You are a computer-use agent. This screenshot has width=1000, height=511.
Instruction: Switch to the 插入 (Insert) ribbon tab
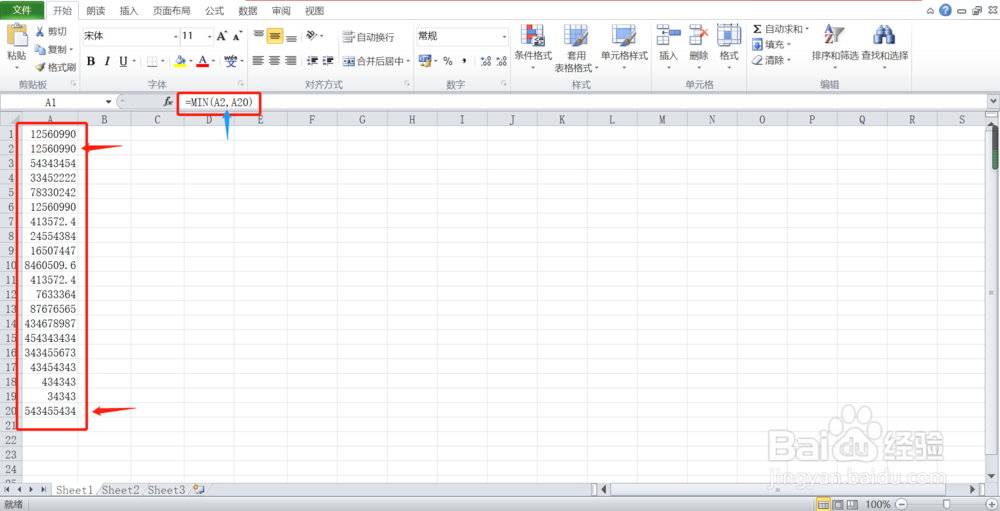[129, 11]
